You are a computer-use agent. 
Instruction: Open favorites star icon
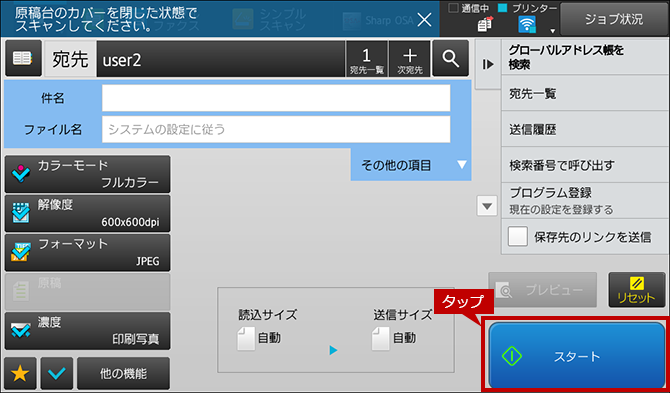[20, 374]
